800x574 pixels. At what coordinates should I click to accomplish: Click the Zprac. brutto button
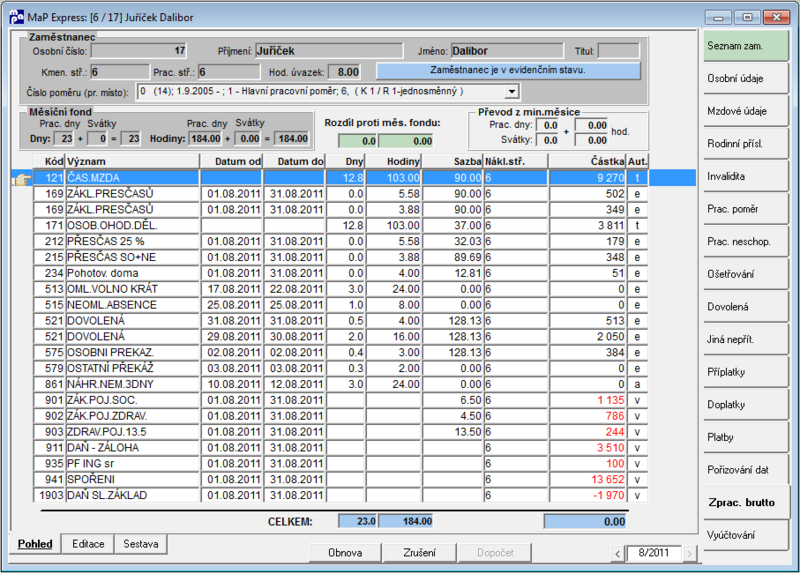[x=745, y=503]
